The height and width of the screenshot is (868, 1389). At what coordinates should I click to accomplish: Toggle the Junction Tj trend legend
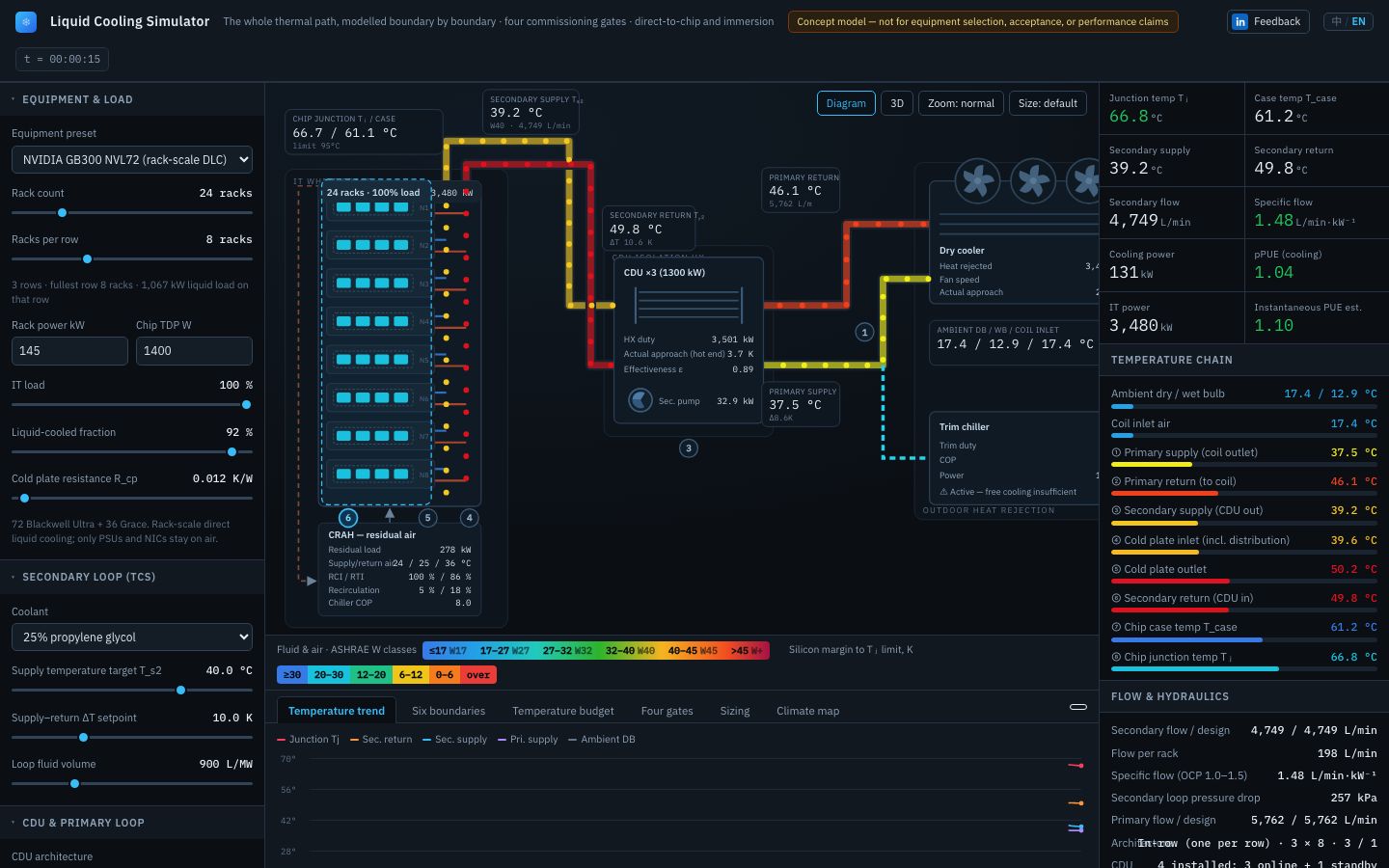(309, 739)
